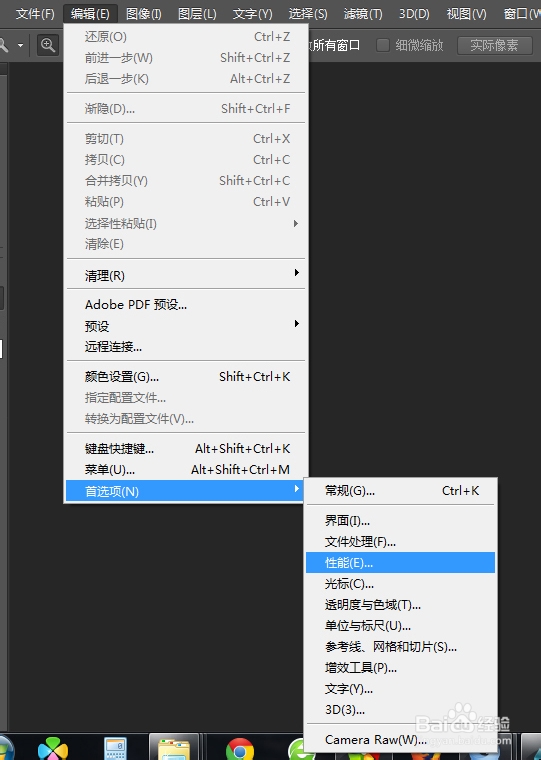Open 菜单(U)... menu entry

coord(186,470)
